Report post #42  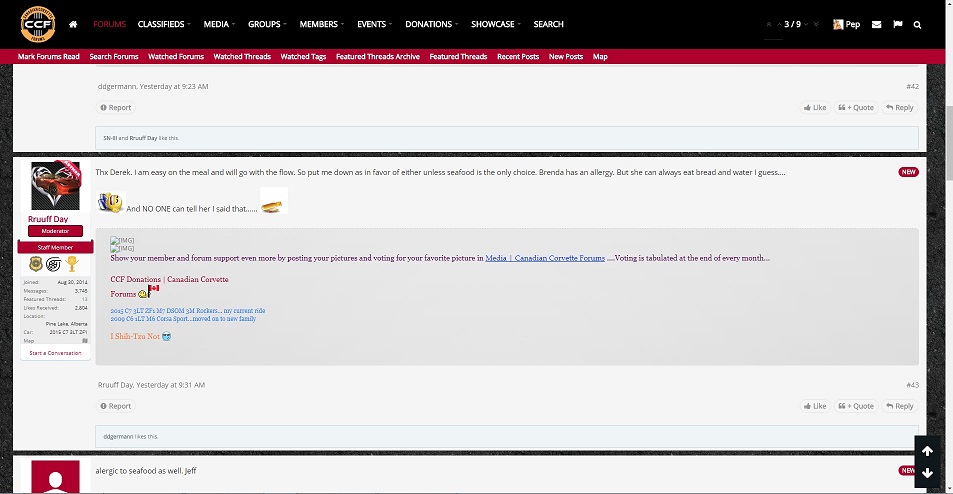(x=115, y=107)
